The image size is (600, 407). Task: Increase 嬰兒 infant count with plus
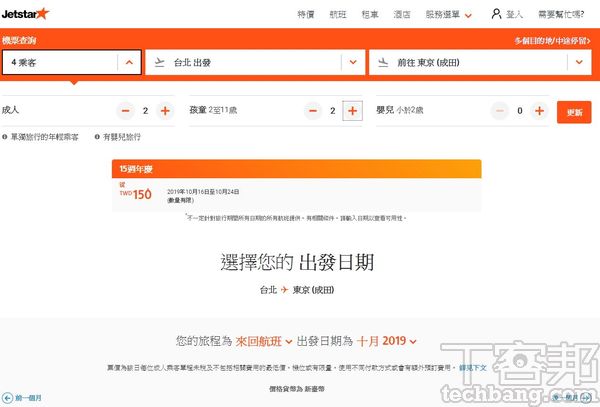(540, 111)
